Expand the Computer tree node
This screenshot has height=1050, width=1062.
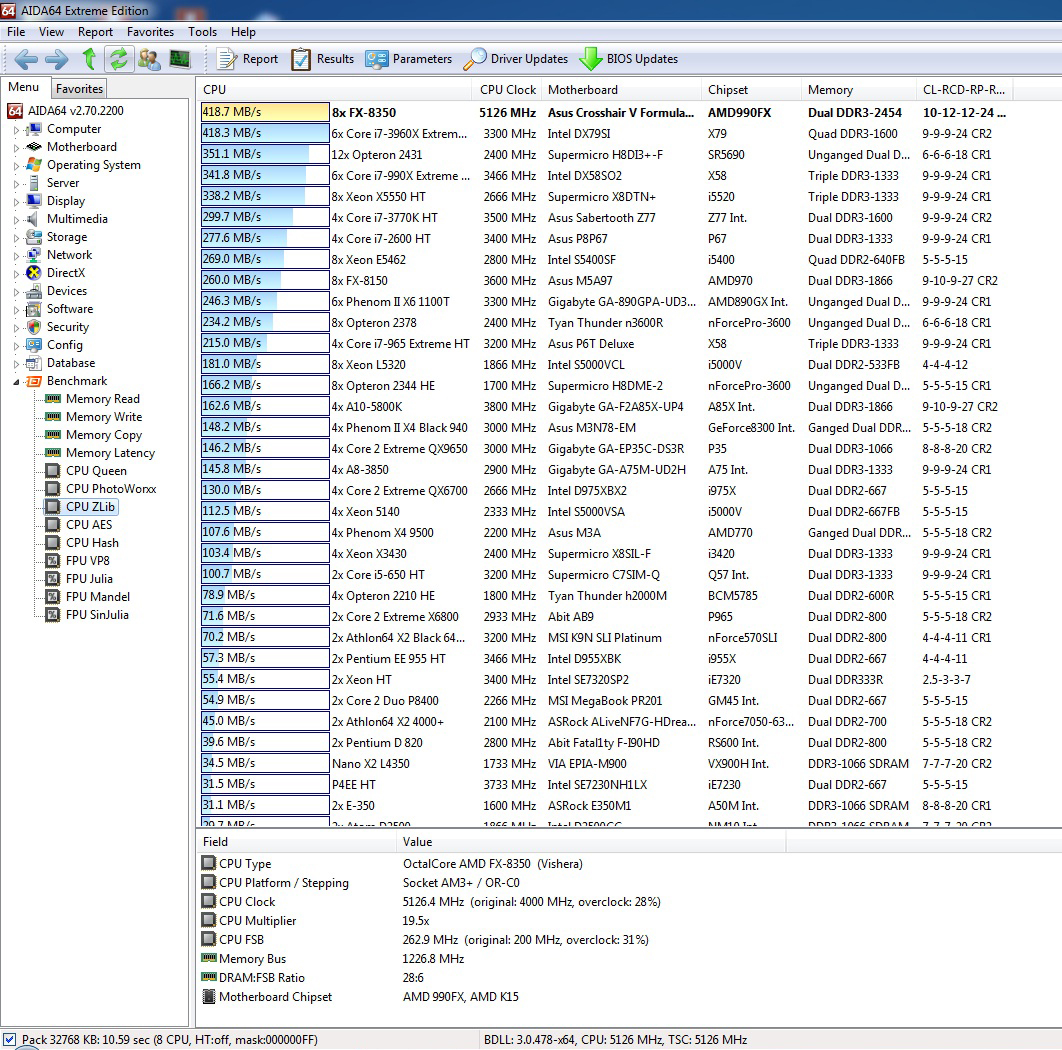[x=16, y=129]
